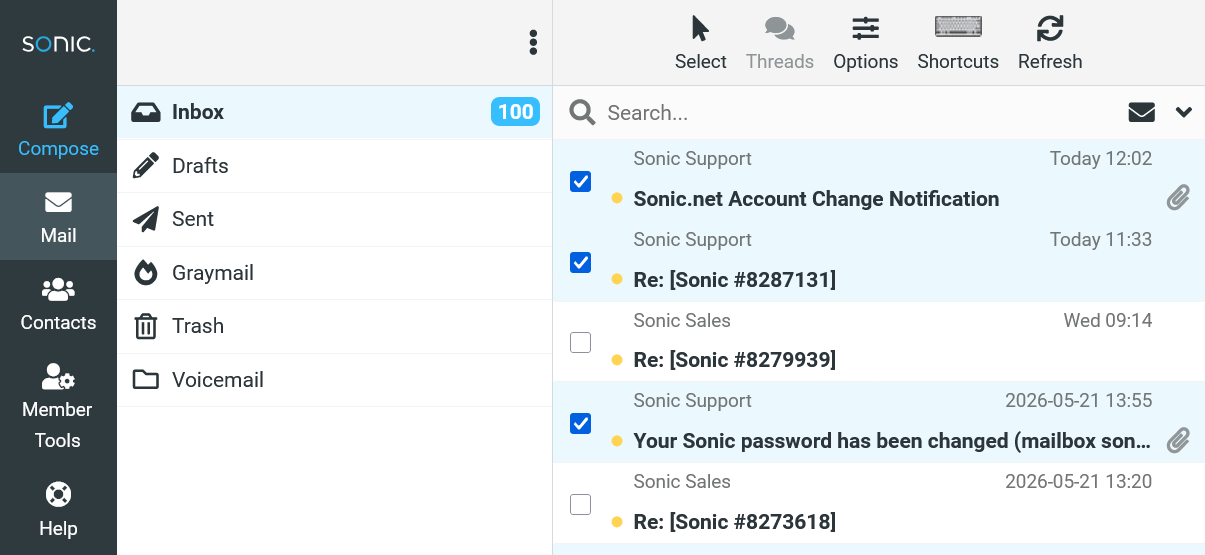Open Your Sonic password has been changed email
Image resolution: width=1205 pixels, height=555 pixels.
pos(891,441)
